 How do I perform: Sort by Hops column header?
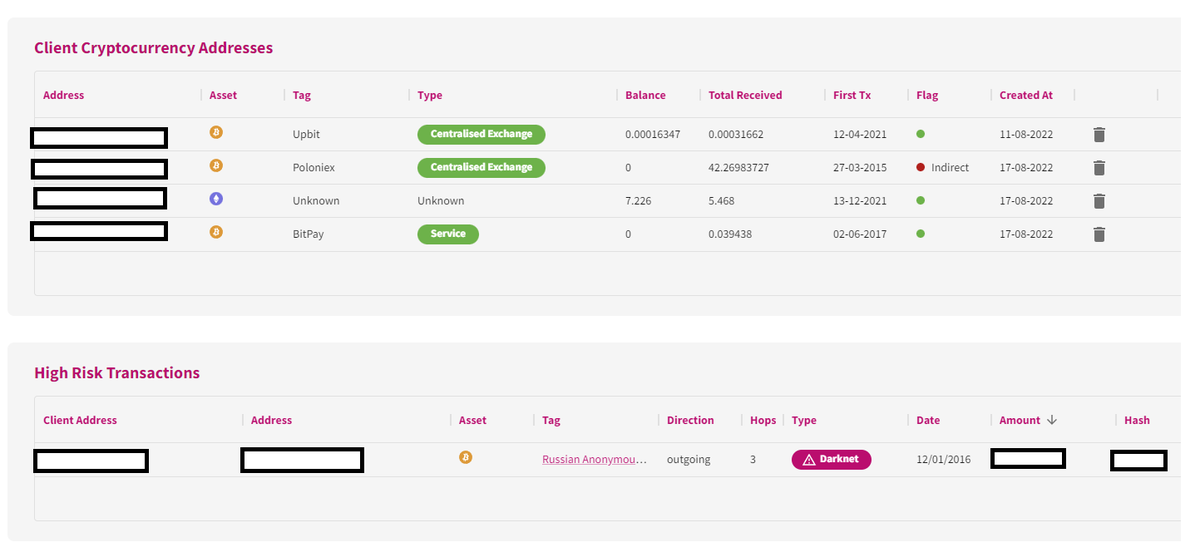(x=763, y=420)
